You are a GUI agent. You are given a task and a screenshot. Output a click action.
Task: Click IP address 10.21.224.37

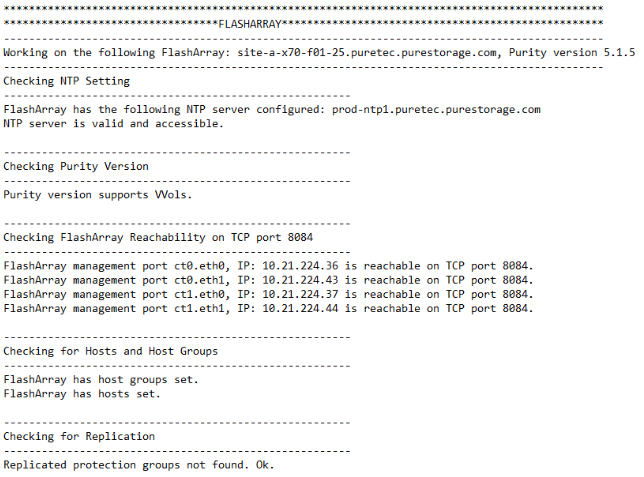(300, 294)
